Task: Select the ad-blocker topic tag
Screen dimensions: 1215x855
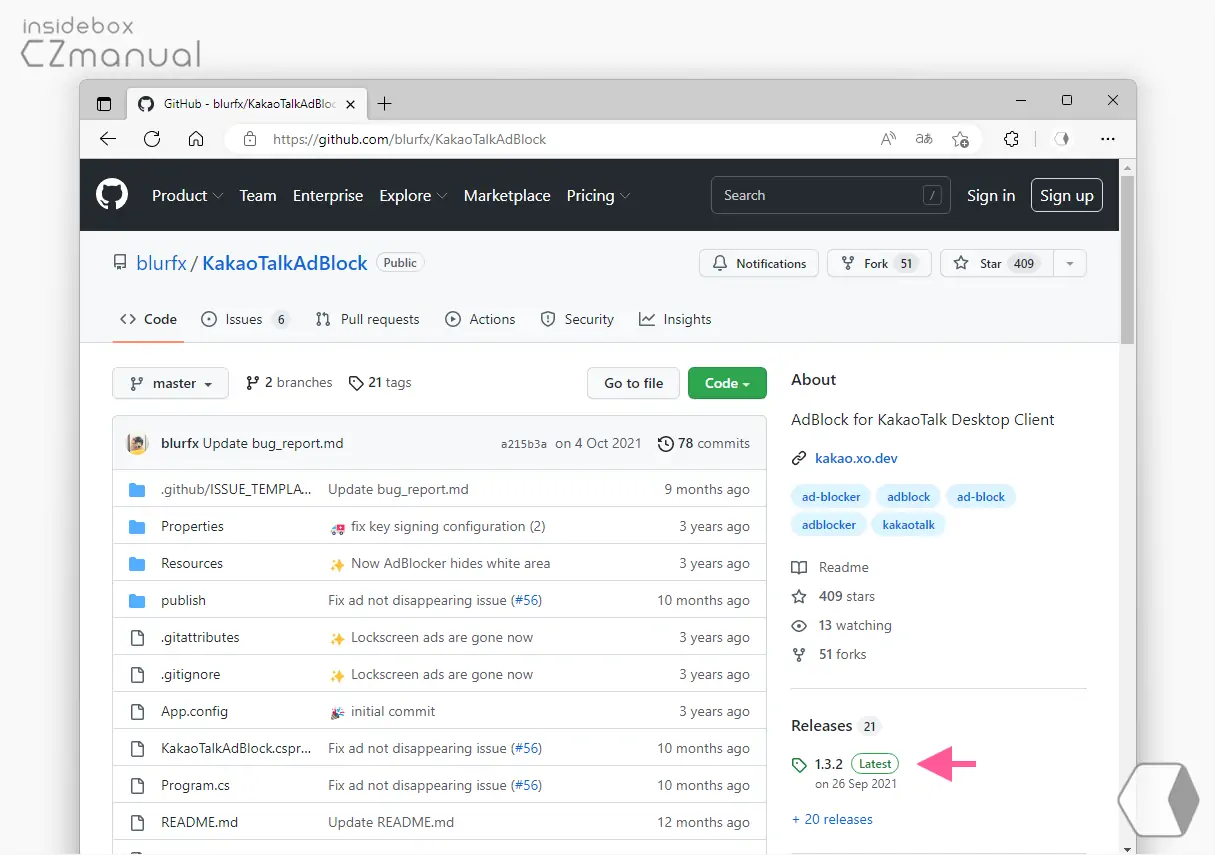Action: coord(829,496)
